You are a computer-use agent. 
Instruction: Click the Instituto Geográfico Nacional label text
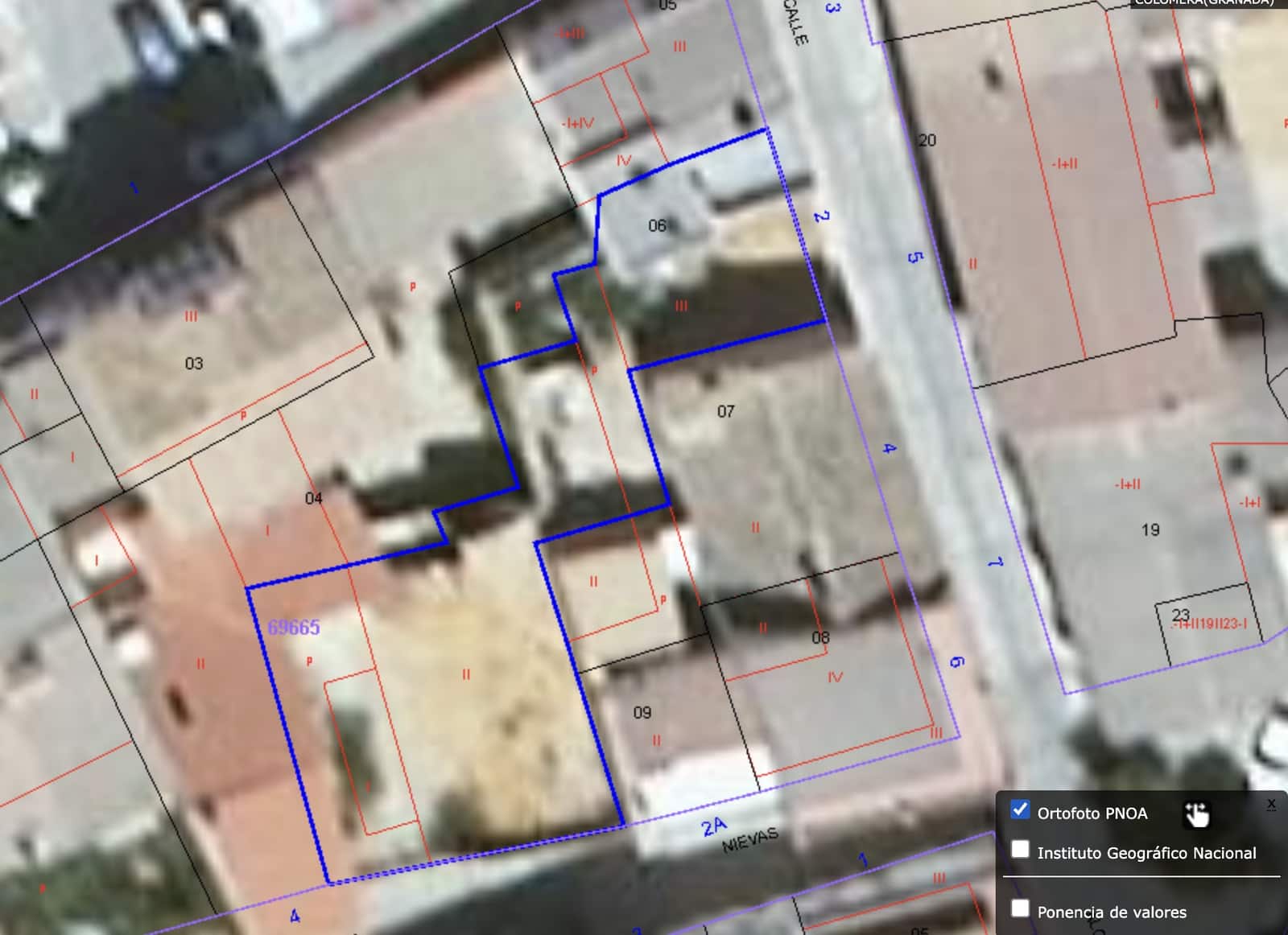coord(1146,853)
